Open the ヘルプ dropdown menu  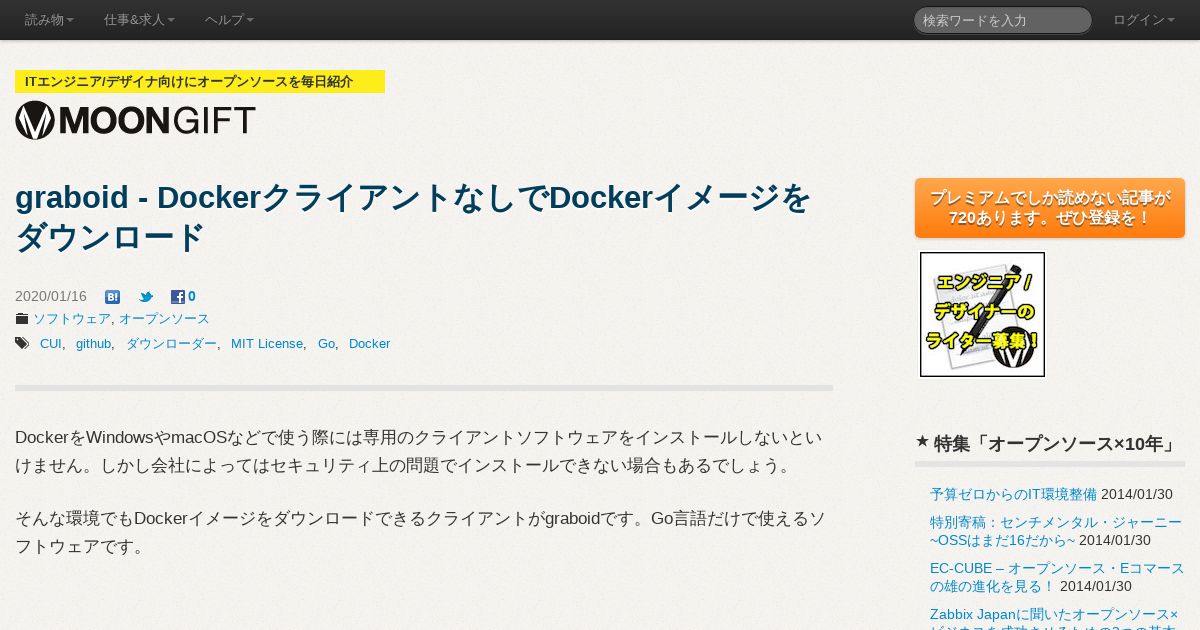point(229,20)
